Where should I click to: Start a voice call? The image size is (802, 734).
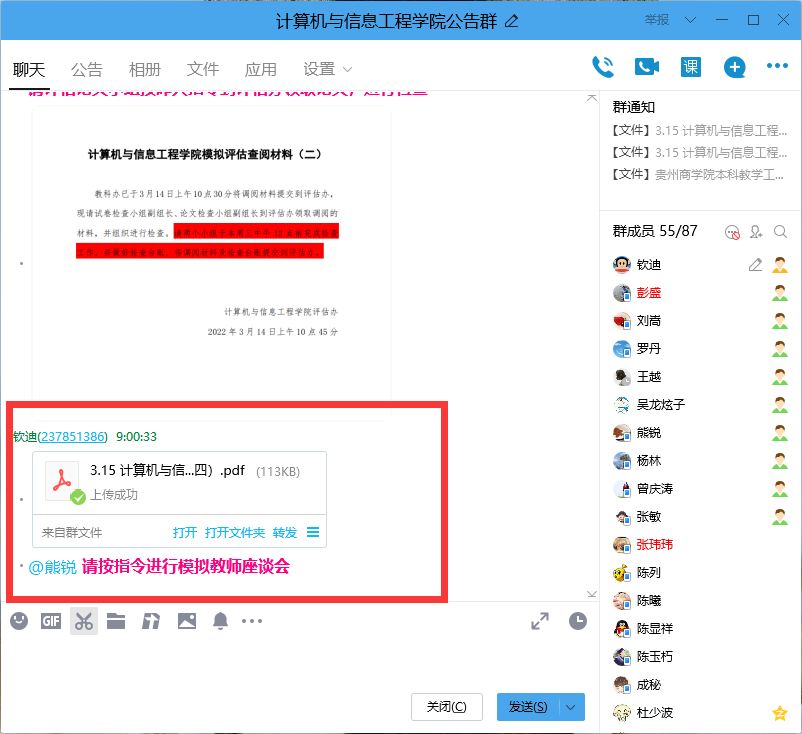click(603, 66)
